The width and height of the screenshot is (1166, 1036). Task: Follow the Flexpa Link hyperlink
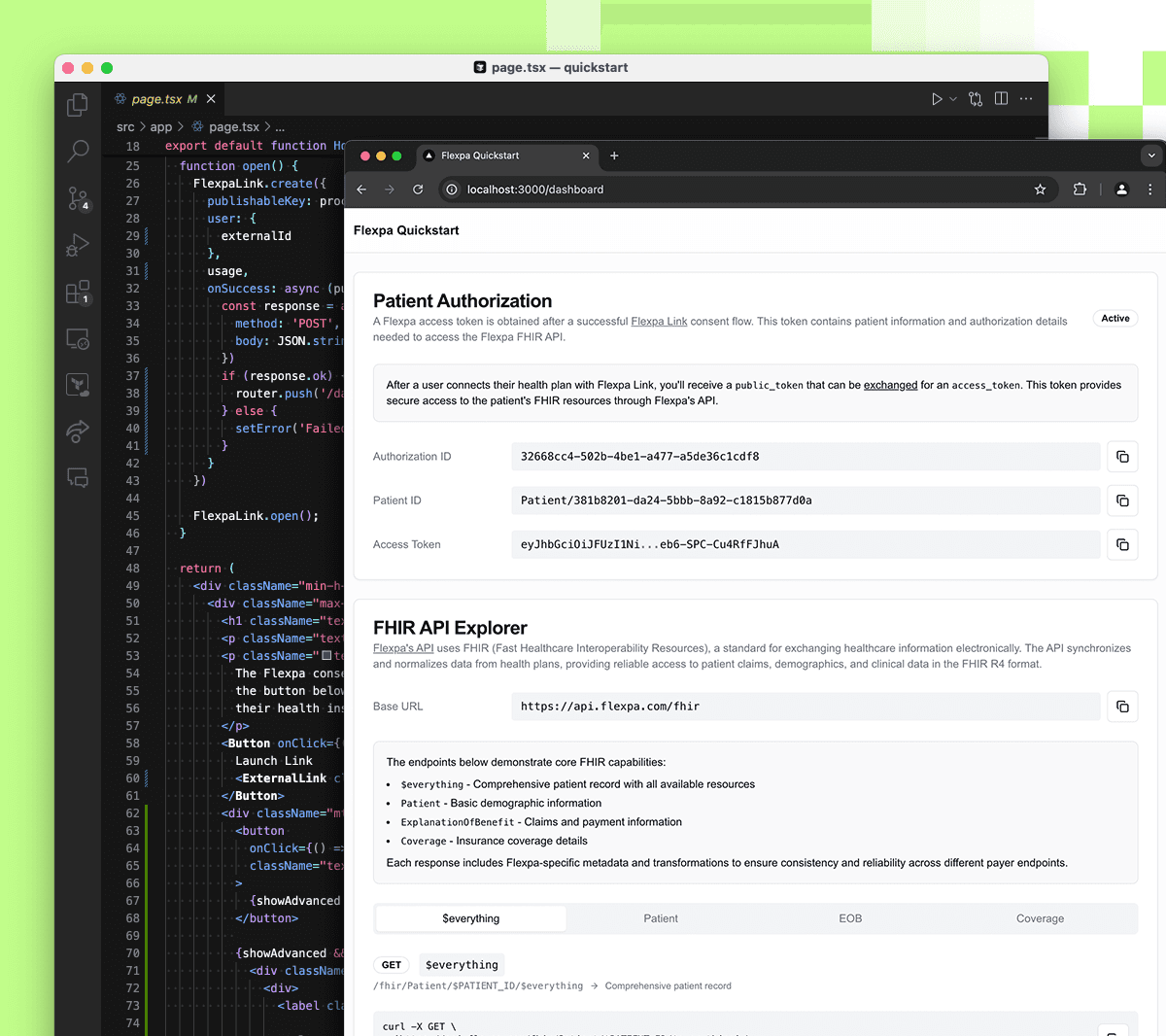[659, 322]
